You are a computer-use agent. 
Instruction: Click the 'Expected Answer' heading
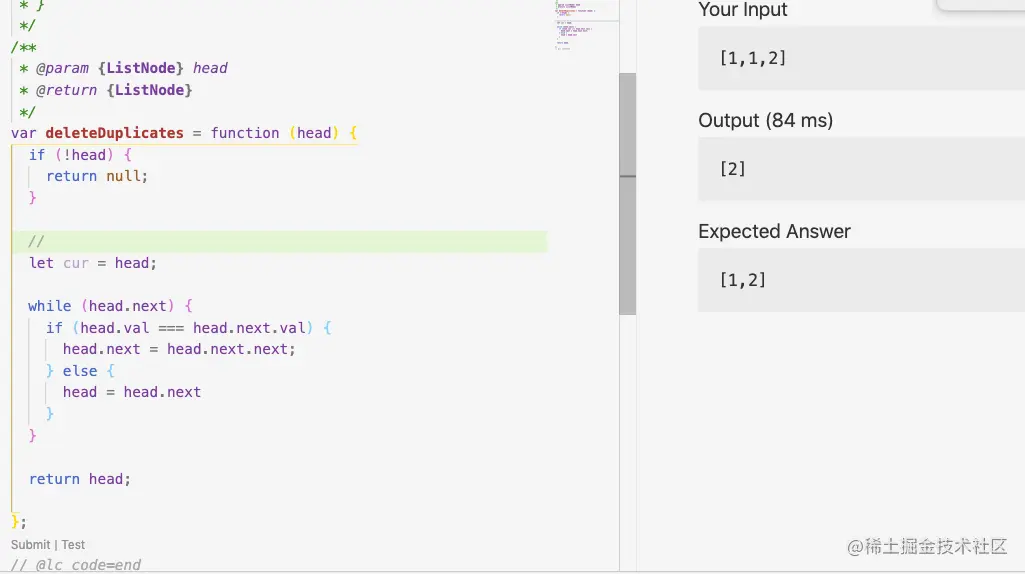click(774, 231)
